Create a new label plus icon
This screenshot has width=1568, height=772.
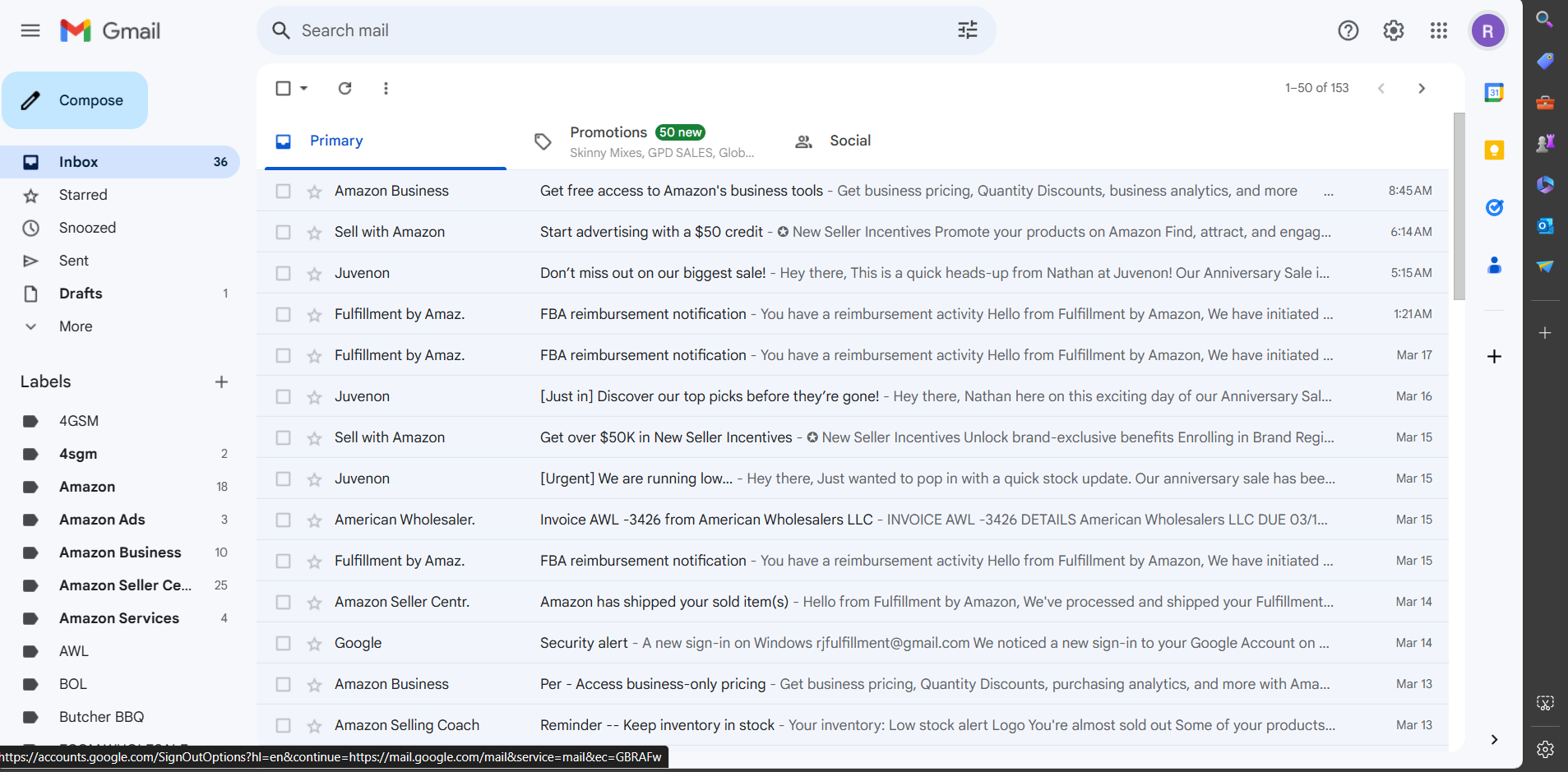221,381
